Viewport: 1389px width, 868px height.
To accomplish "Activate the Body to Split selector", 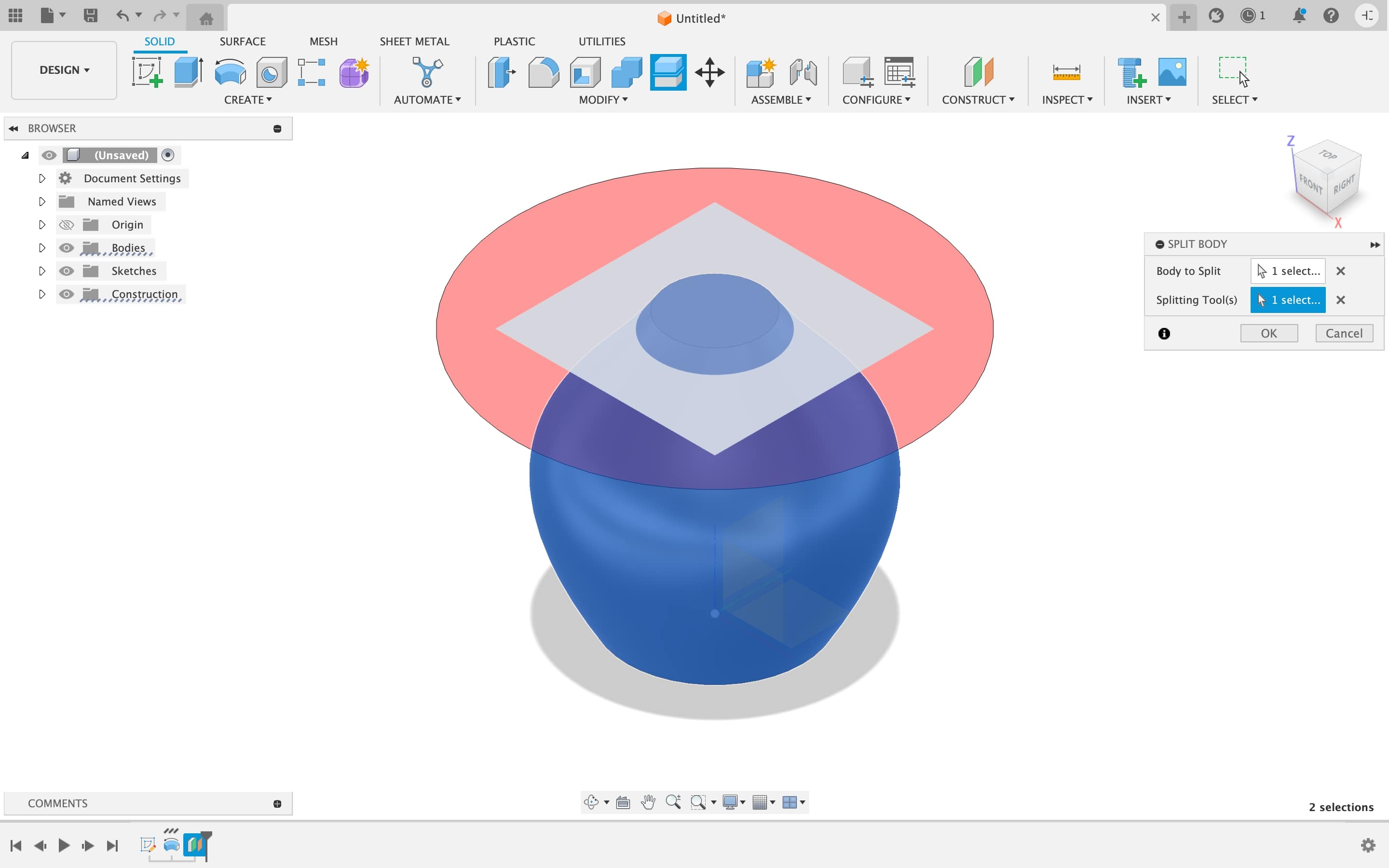I will [1288, 271].
